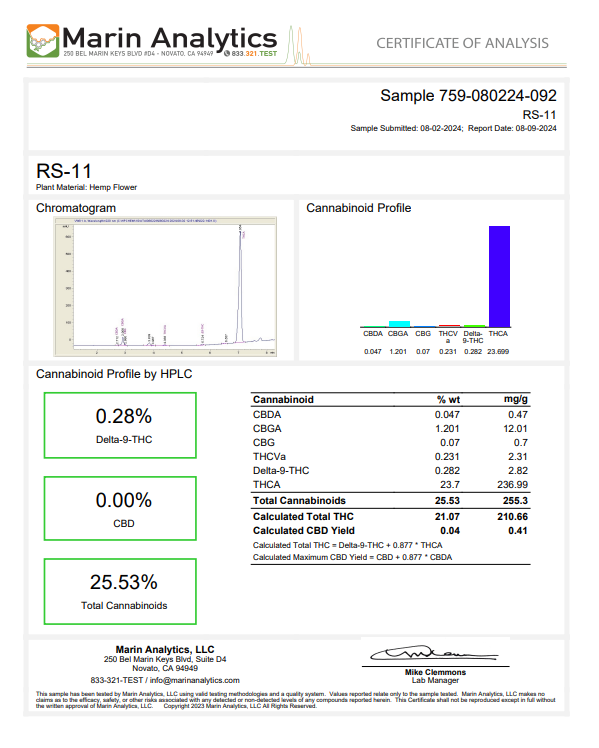Image resolution: width=599 pixels, height=748 pixels.
Task: Click the purple THCA bar in the chart
Action: tap(499, 276)
